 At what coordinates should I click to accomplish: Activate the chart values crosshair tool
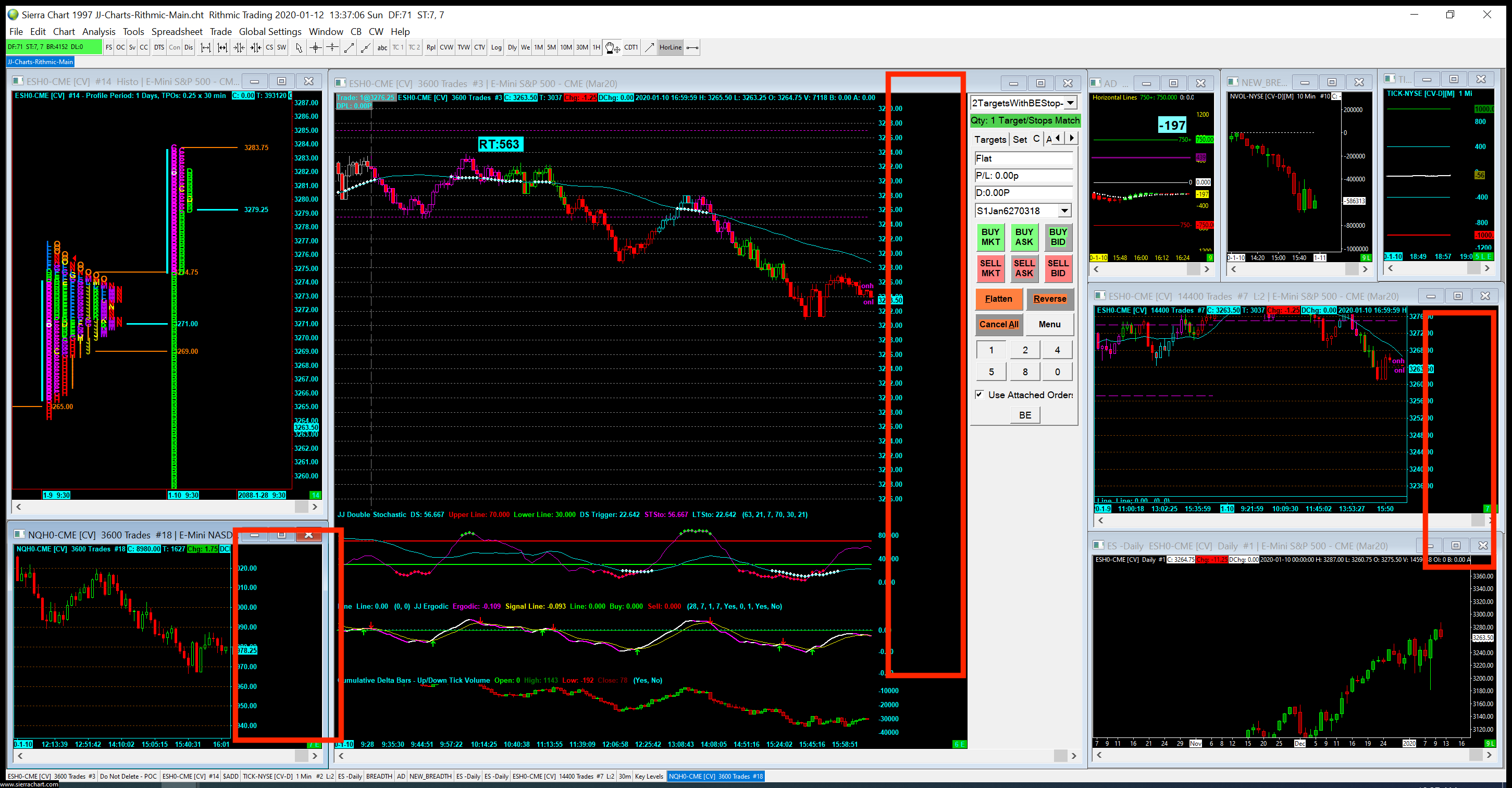point(316,47)
